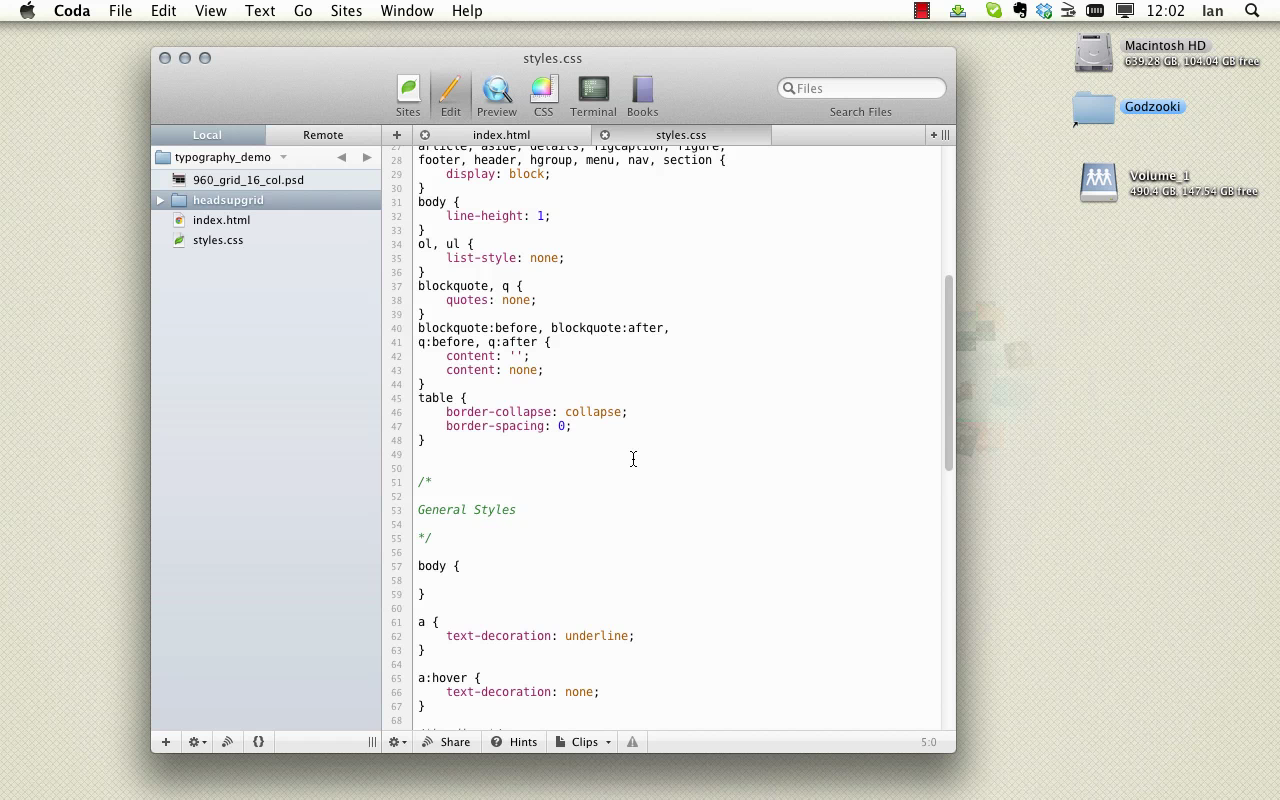This screenshot has height=800, width=1280.
Task: Click the Share button
Action: tap(446, 742)
